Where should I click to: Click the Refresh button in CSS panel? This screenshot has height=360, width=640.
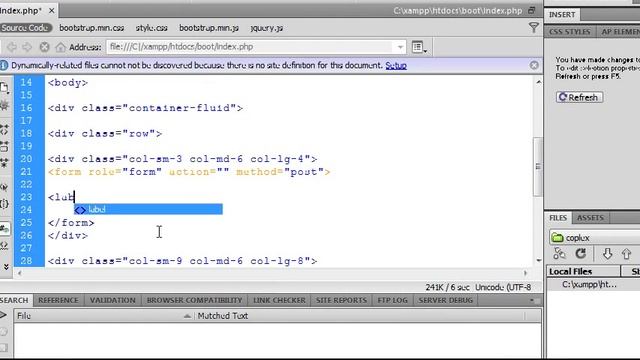579,97
